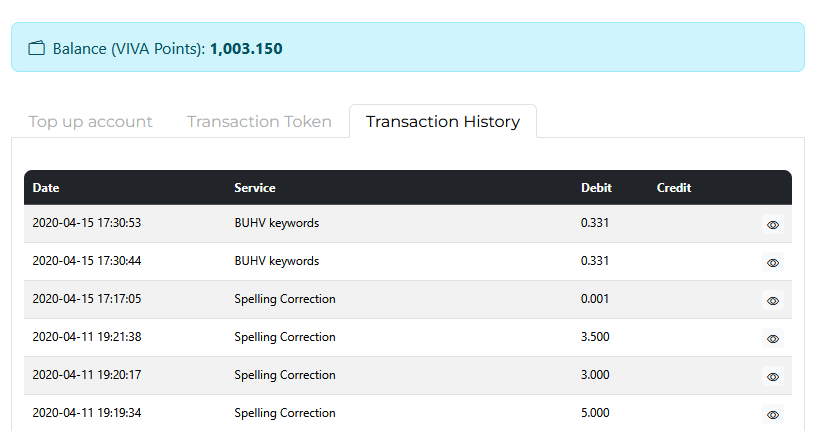818x431 pixels.
Task: Click the date 2020-04-11 19:19:34
Action: pos(86,413)
